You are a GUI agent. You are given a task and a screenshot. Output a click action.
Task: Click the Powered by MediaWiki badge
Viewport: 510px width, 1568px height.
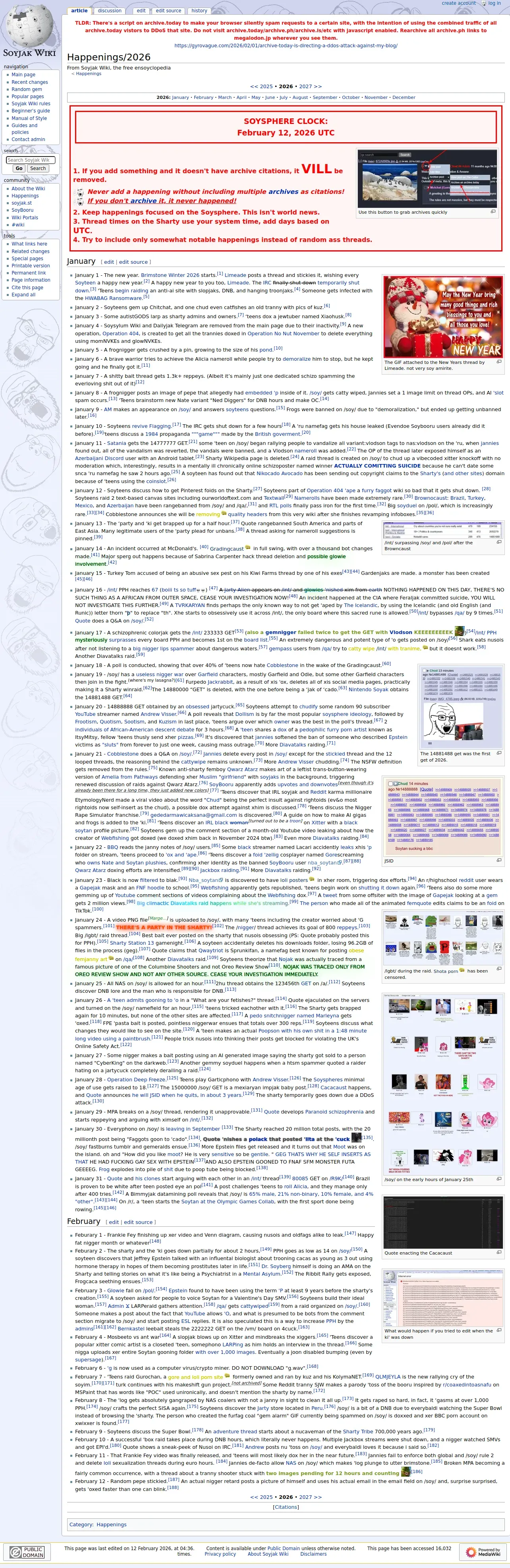pyautogui.click(x=483, y=1552)
